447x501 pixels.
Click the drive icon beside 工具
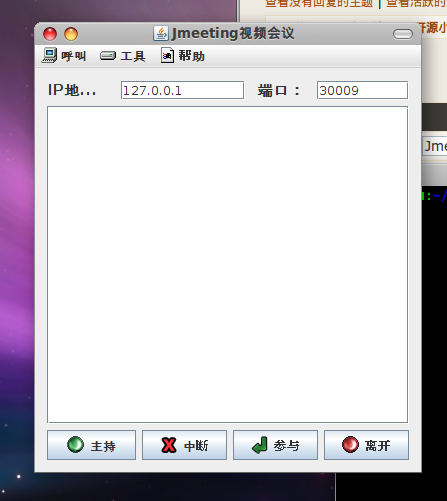(x=108, y=56)
